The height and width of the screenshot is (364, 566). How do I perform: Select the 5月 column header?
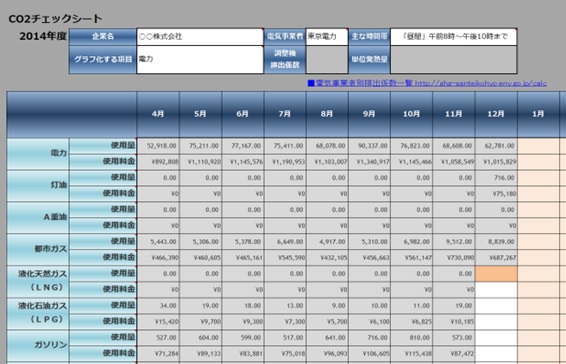click(200, 114)
